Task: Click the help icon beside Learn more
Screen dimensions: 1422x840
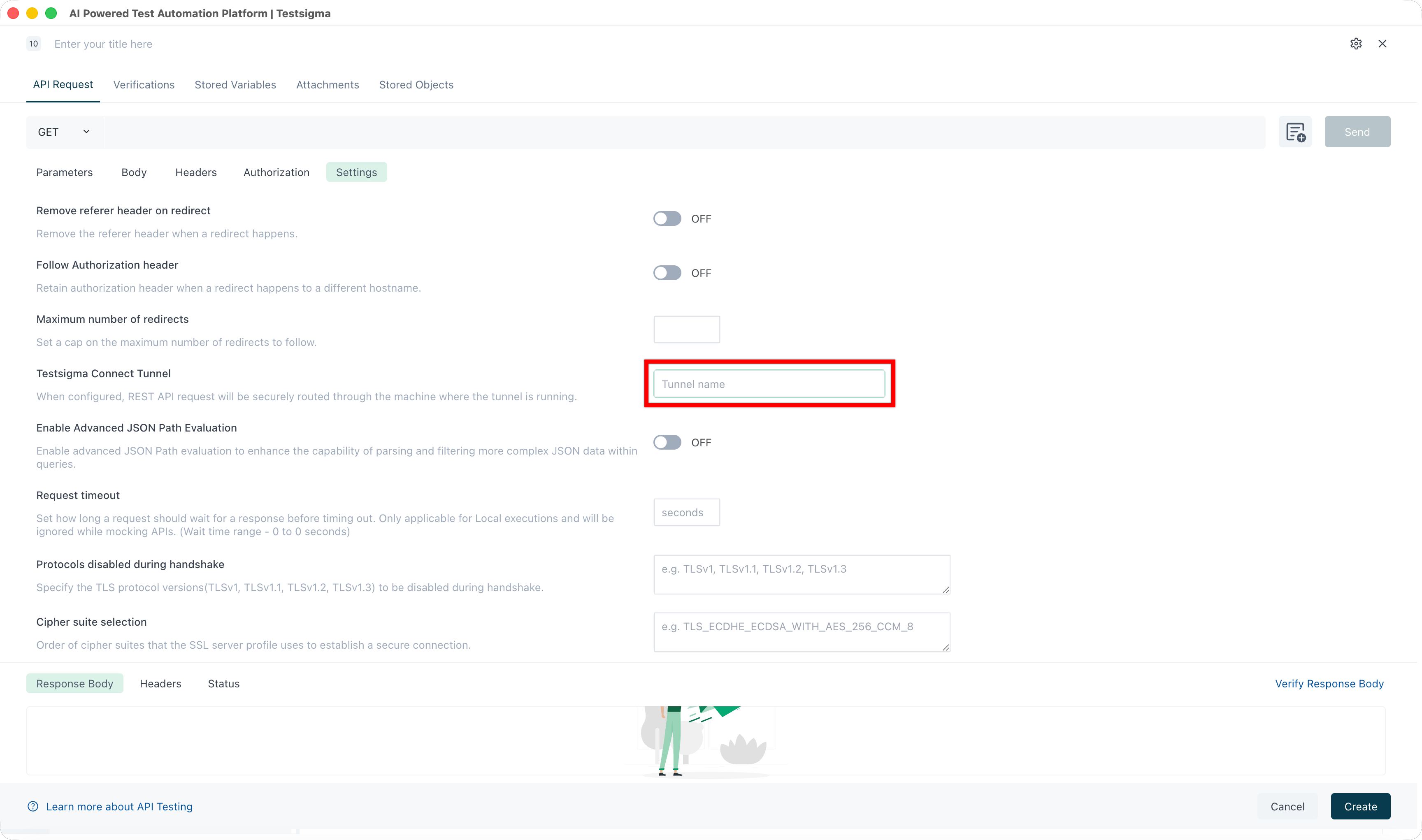Action: (x=33, y=807)
